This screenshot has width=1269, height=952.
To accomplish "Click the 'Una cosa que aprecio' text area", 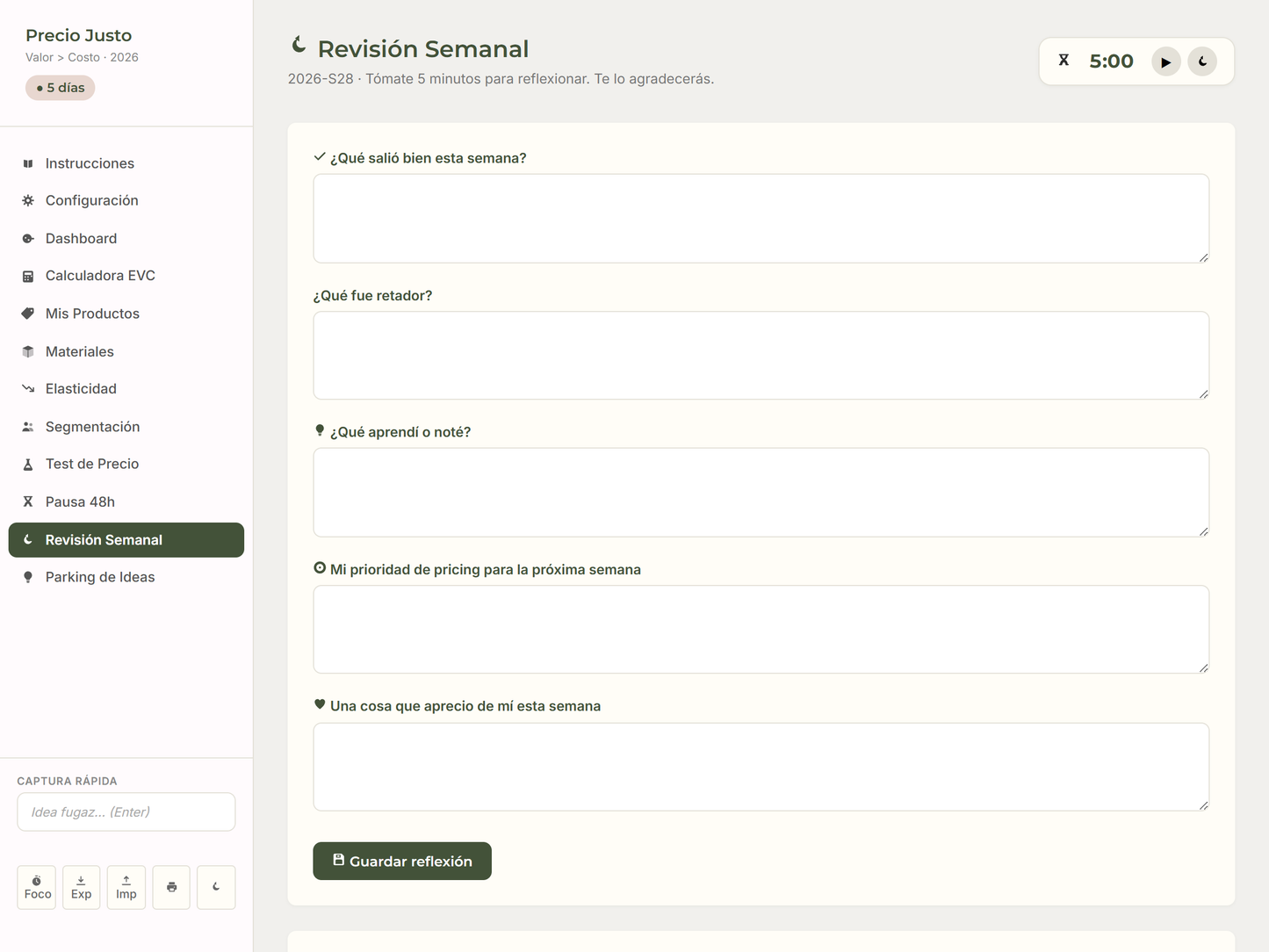I will (x=761, y=767).
